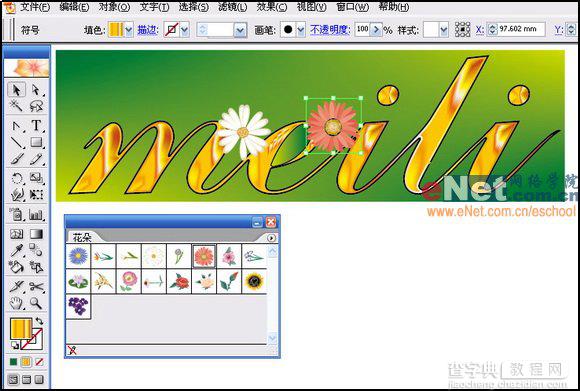Open the brush (画笔) dropdown
Image resolution: width=580 pixels, height=391 pixels.
click(301, 30)
